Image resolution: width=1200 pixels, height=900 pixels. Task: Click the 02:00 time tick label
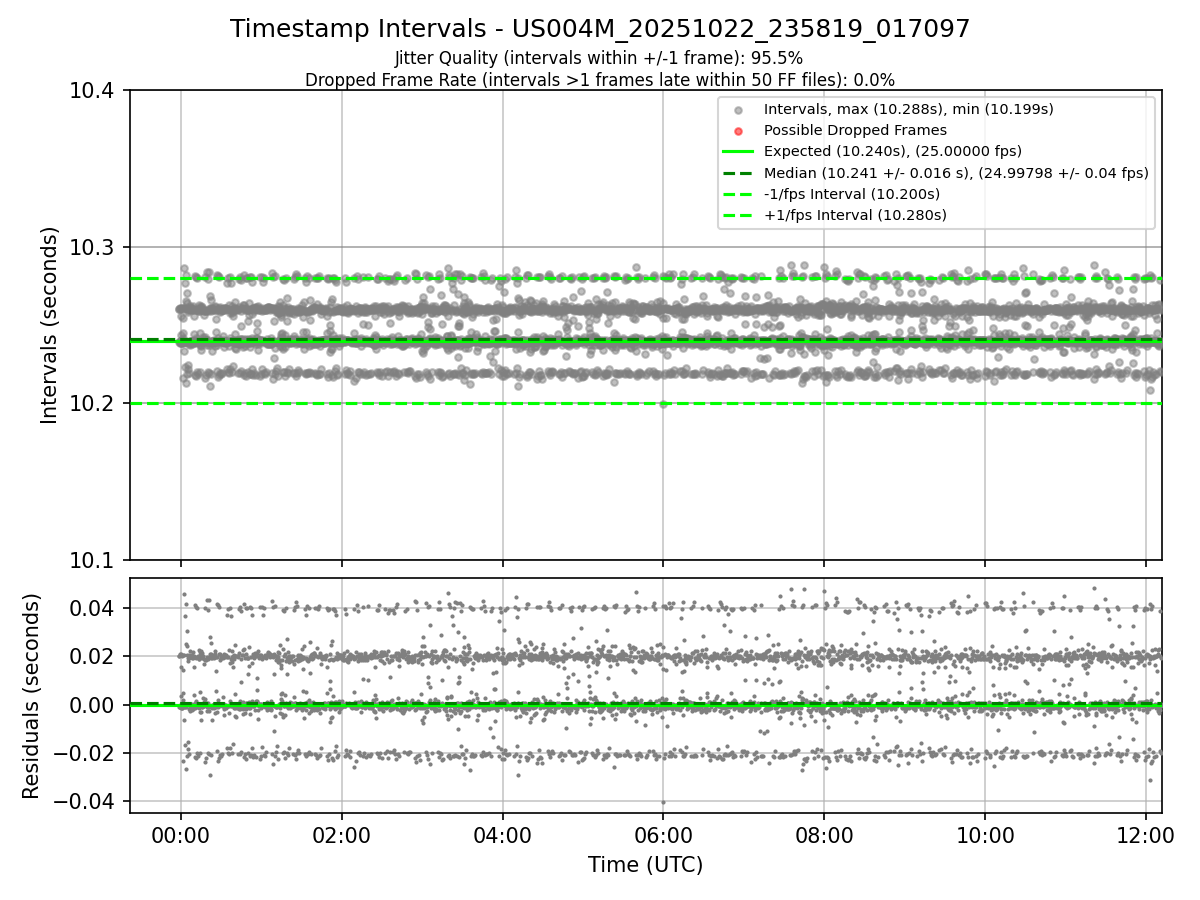341,833
